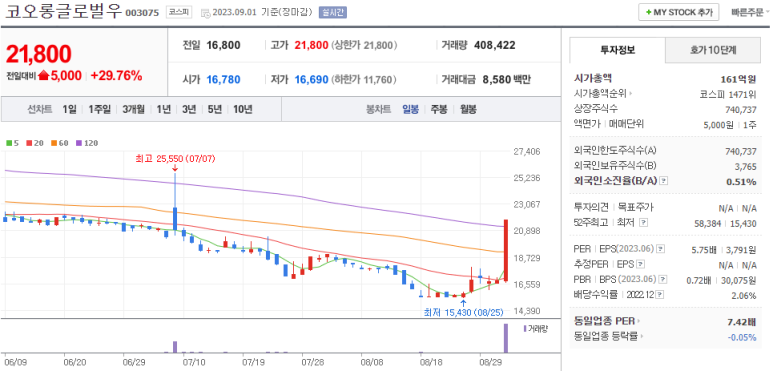Click the 봉차트 label
Viewport: 773px width, 371px height.
(379, 109)
